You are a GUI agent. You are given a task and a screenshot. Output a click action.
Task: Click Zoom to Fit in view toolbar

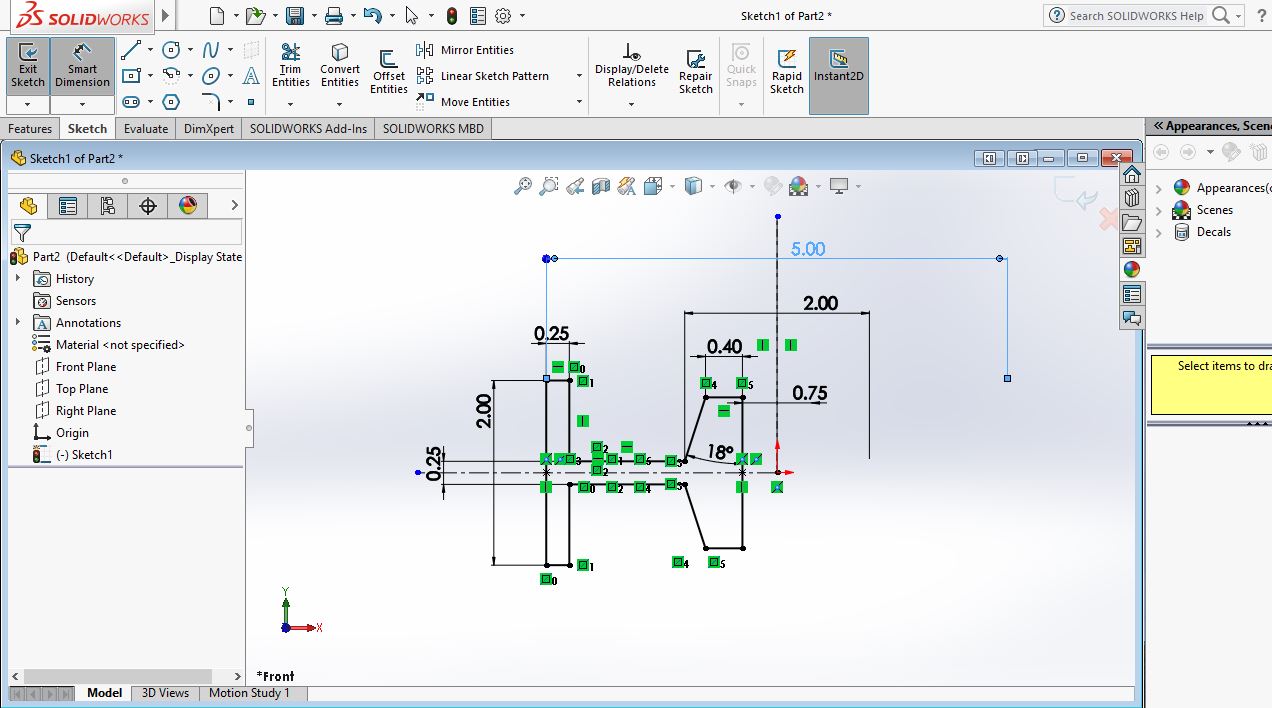pos(522,186)
